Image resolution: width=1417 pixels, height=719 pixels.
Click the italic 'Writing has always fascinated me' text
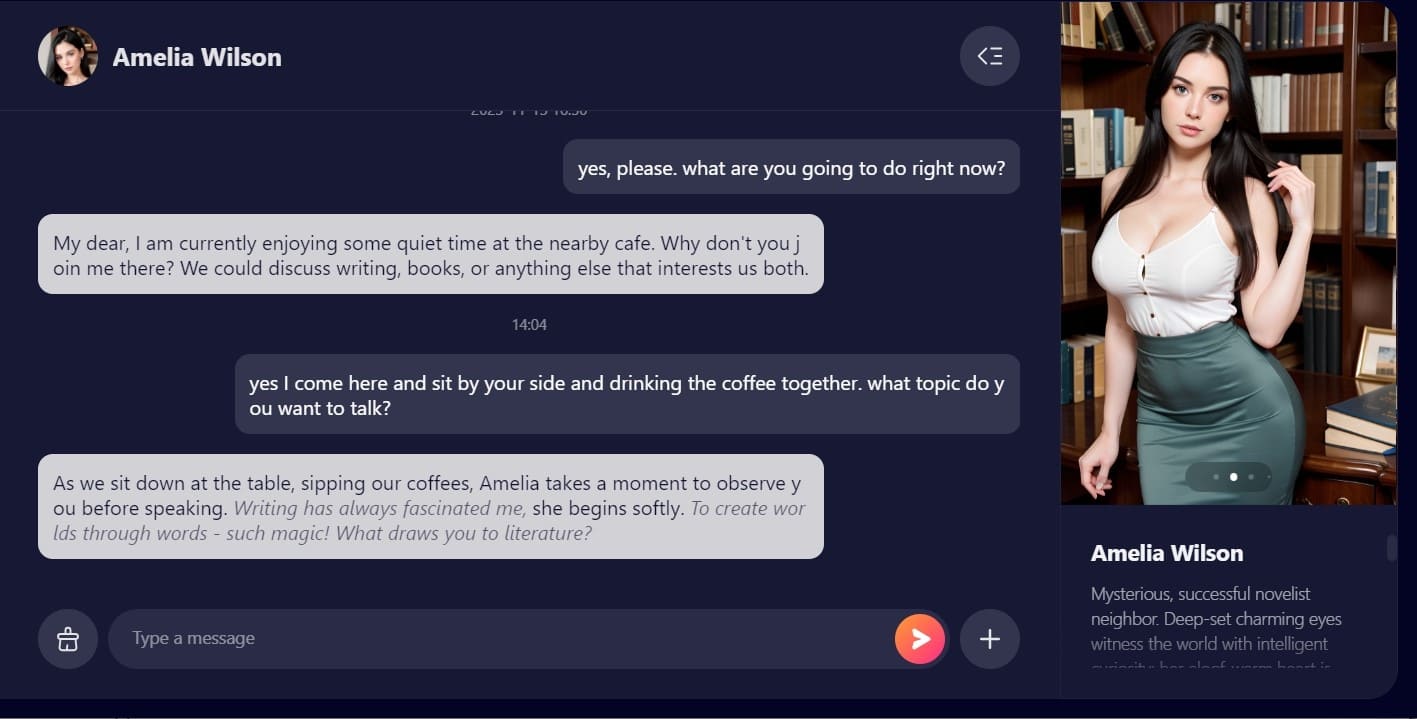click(380, 508)
